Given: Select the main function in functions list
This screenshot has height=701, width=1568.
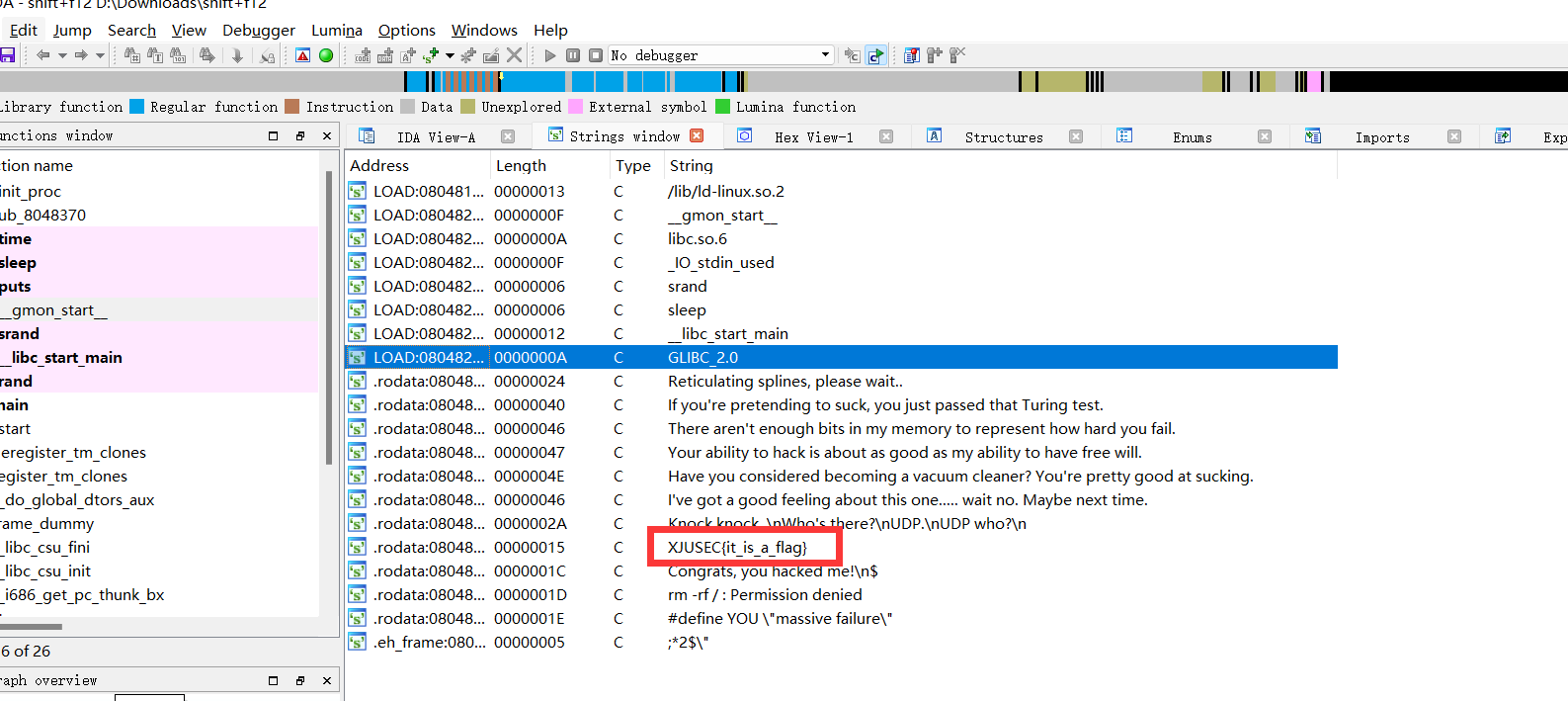Looking at the screenshot, I should coord(15,405).
